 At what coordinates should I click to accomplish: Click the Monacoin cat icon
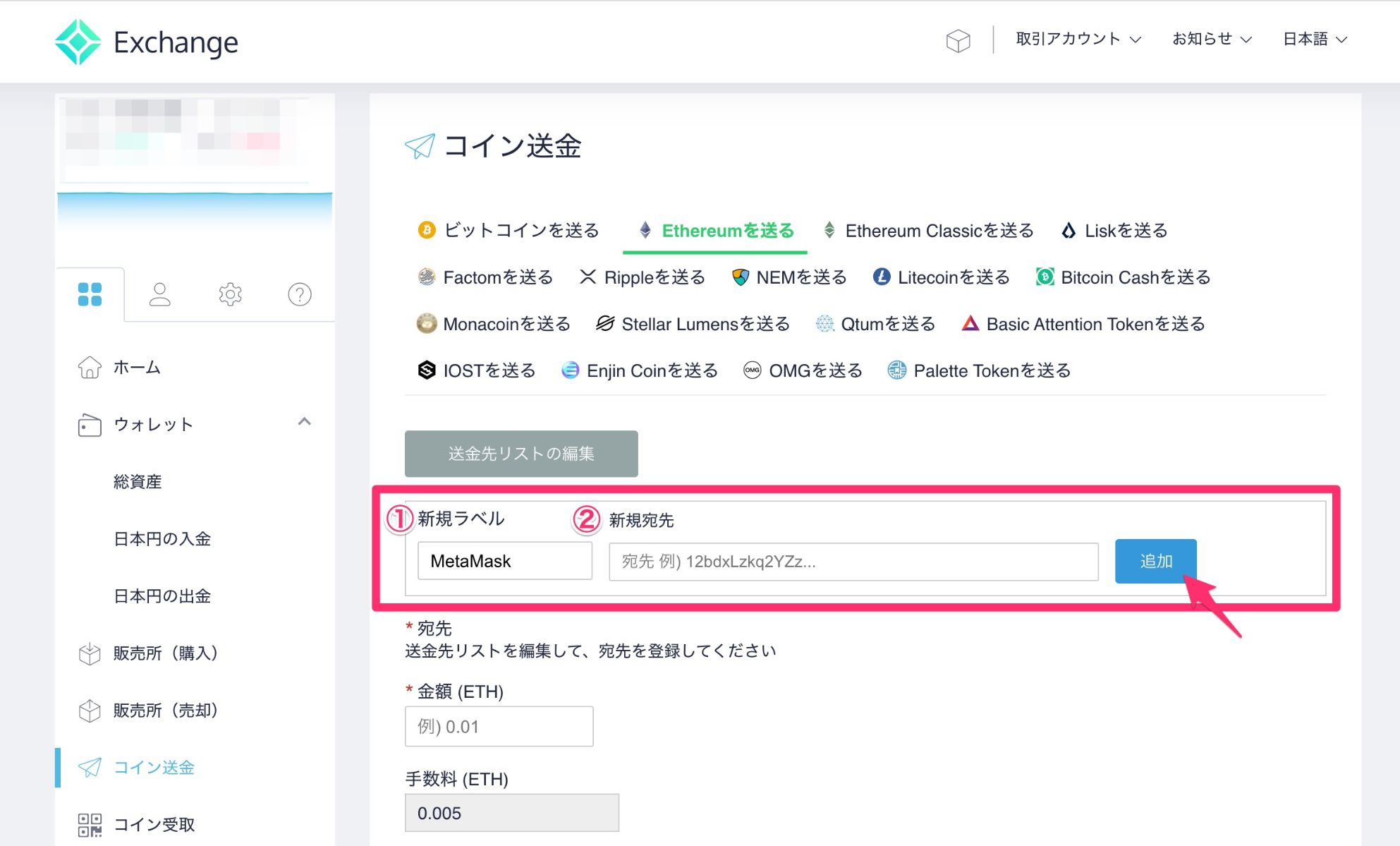427,323
